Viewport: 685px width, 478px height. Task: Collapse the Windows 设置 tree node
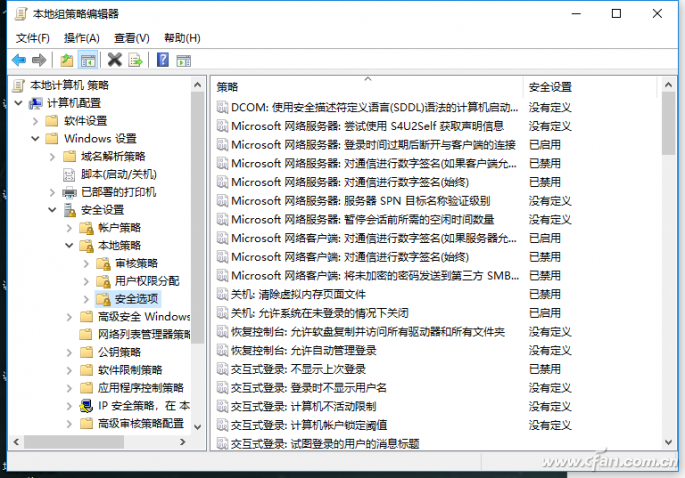click(x=35, y=139)
